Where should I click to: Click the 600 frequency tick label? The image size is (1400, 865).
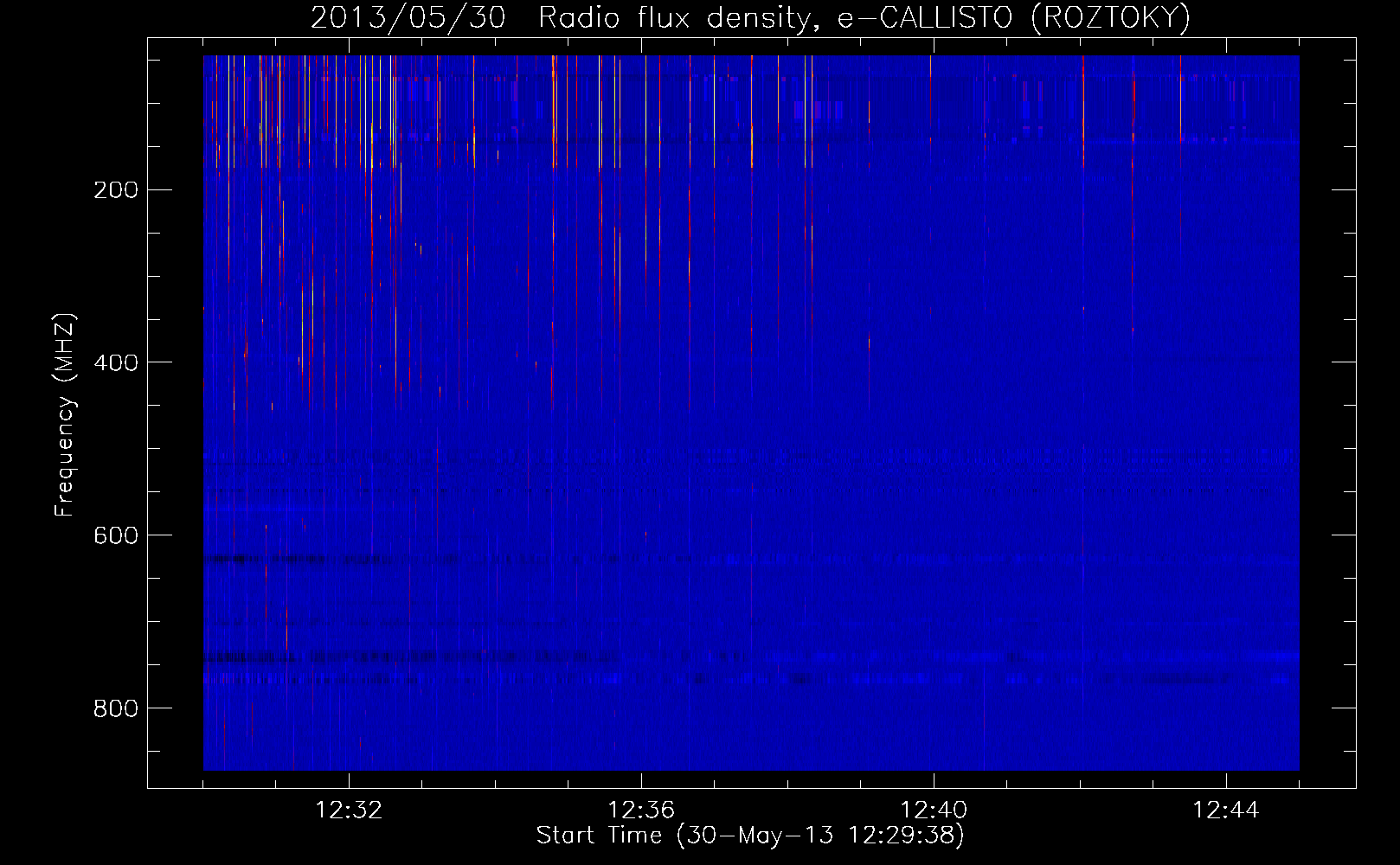click(x=116, y=536)
